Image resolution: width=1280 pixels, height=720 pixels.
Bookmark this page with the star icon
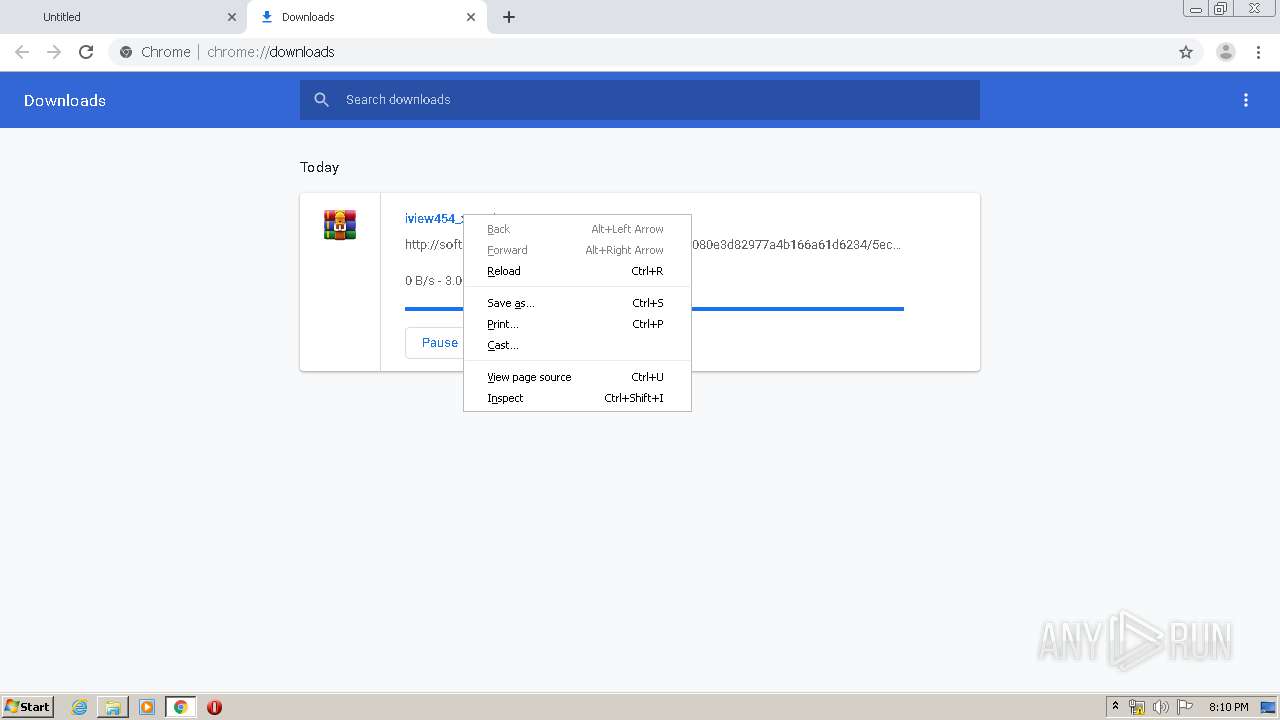(x=1186, y=52)
